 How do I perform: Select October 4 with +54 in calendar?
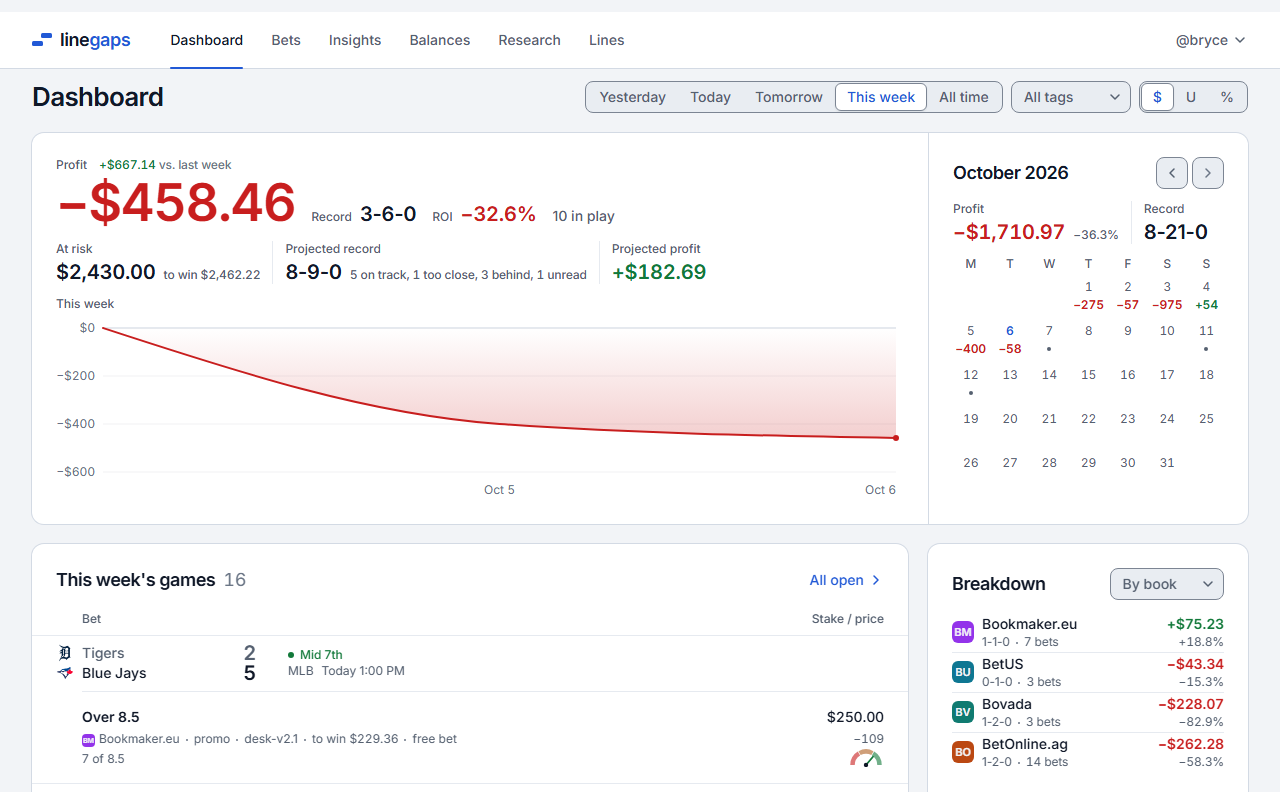click(x=1206, y=295)
